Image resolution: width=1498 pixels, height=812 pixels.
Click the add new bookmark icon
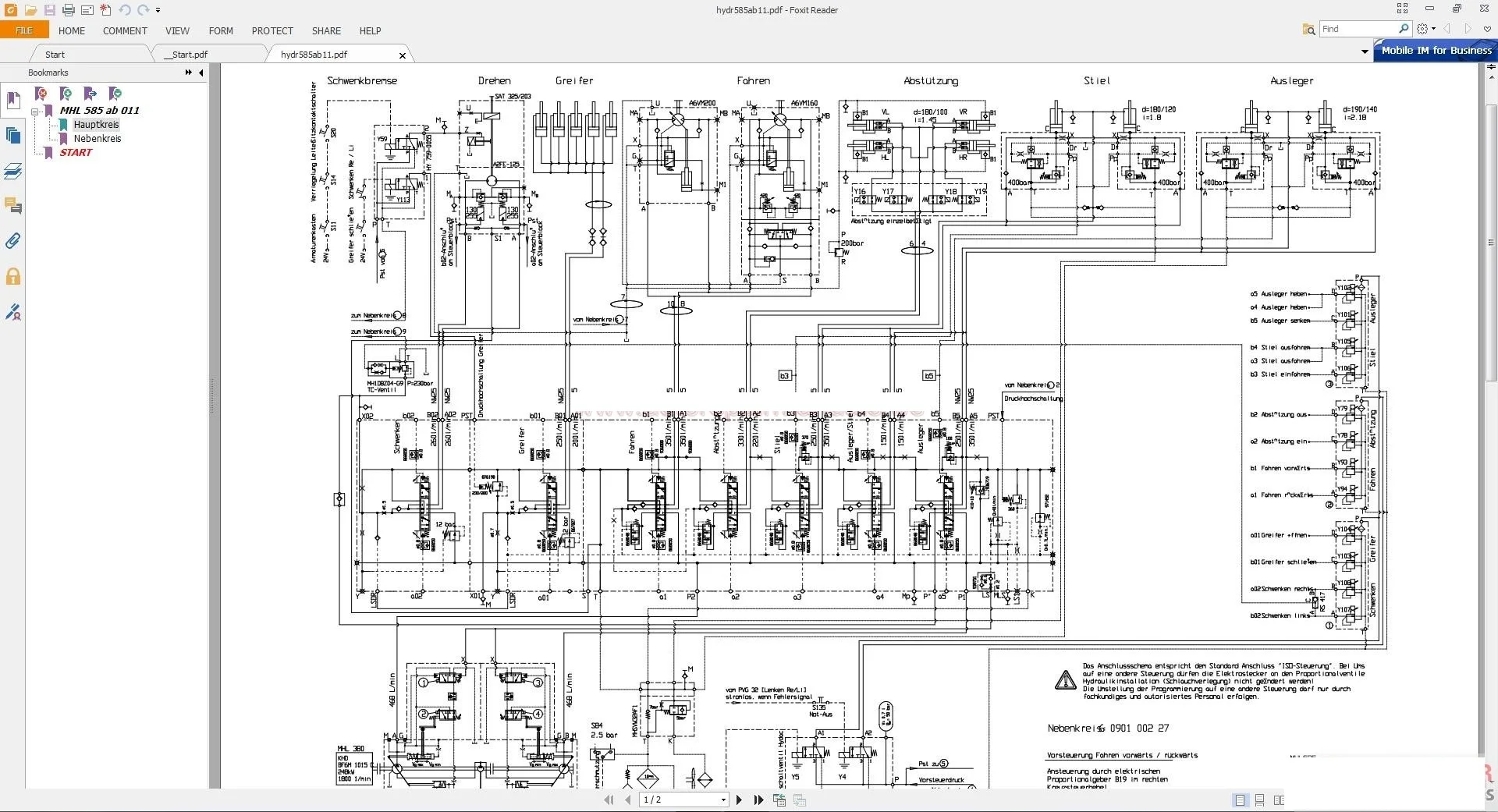click(66, 94)
